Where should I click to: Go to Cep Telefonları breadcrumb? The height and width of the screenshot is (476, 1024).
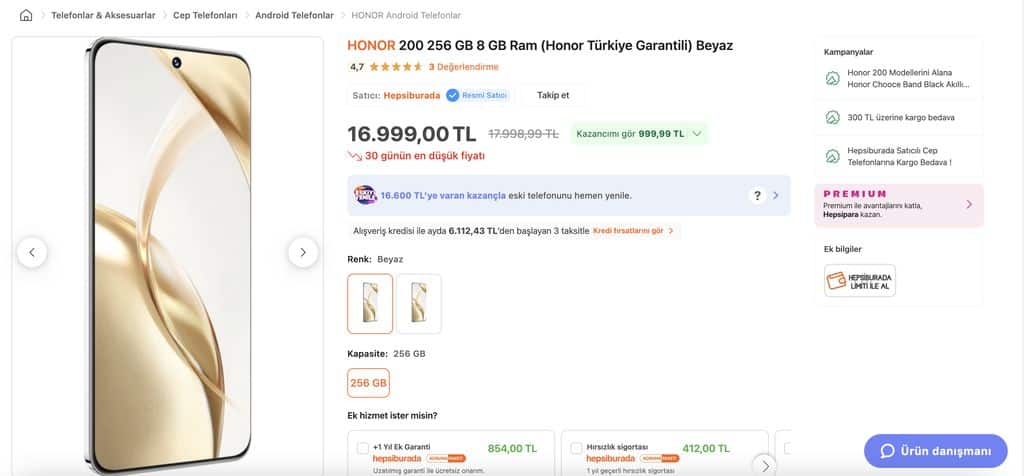204,16
